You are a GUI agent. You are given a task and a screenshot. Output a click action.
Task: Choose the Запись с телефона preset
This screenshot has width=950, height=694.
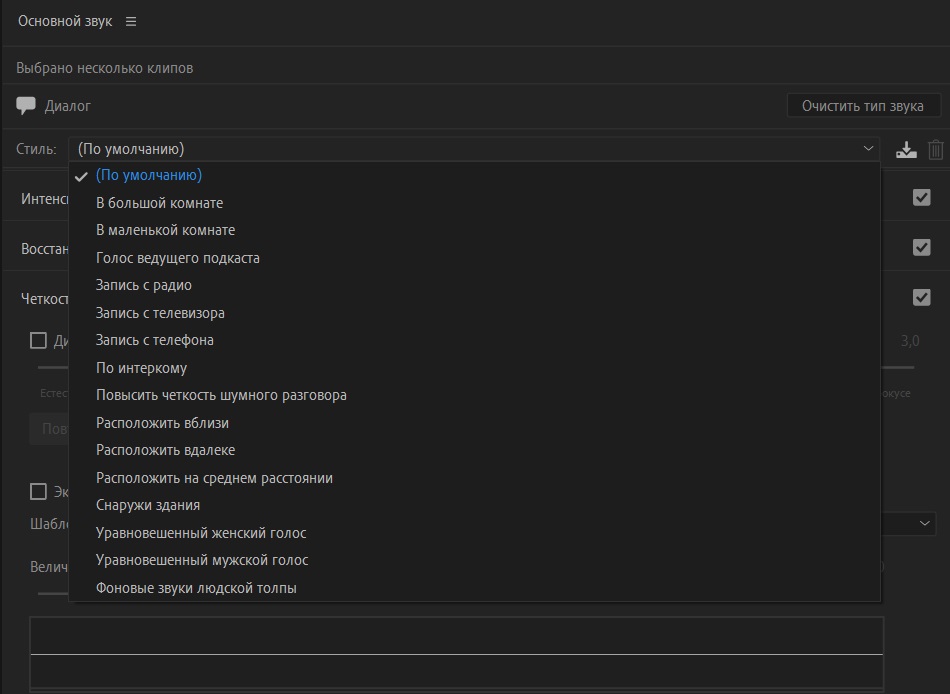click(155, 340)
